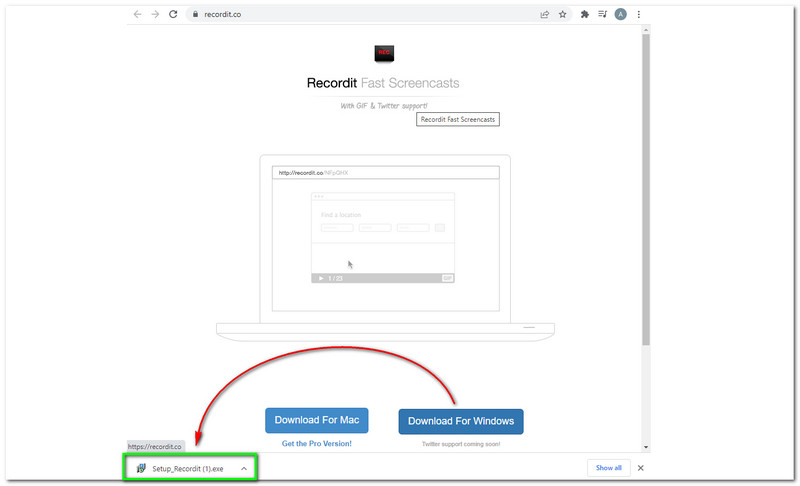Go back with the browser back arrow
800x486 pixels.
[137, 14]
